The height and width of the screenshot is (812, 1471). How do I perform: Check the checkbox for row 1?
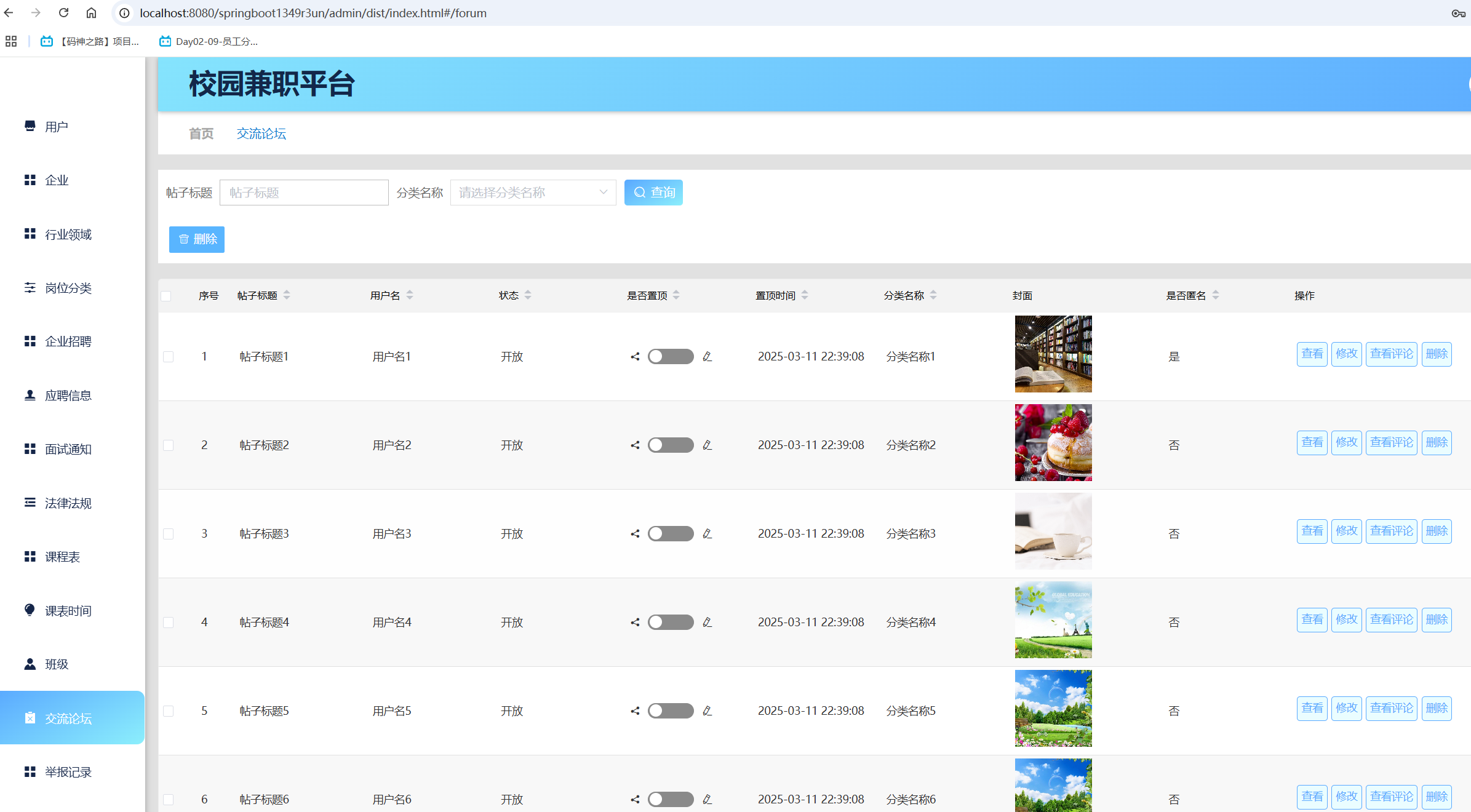pyautogui.click(x=168, y=357)
